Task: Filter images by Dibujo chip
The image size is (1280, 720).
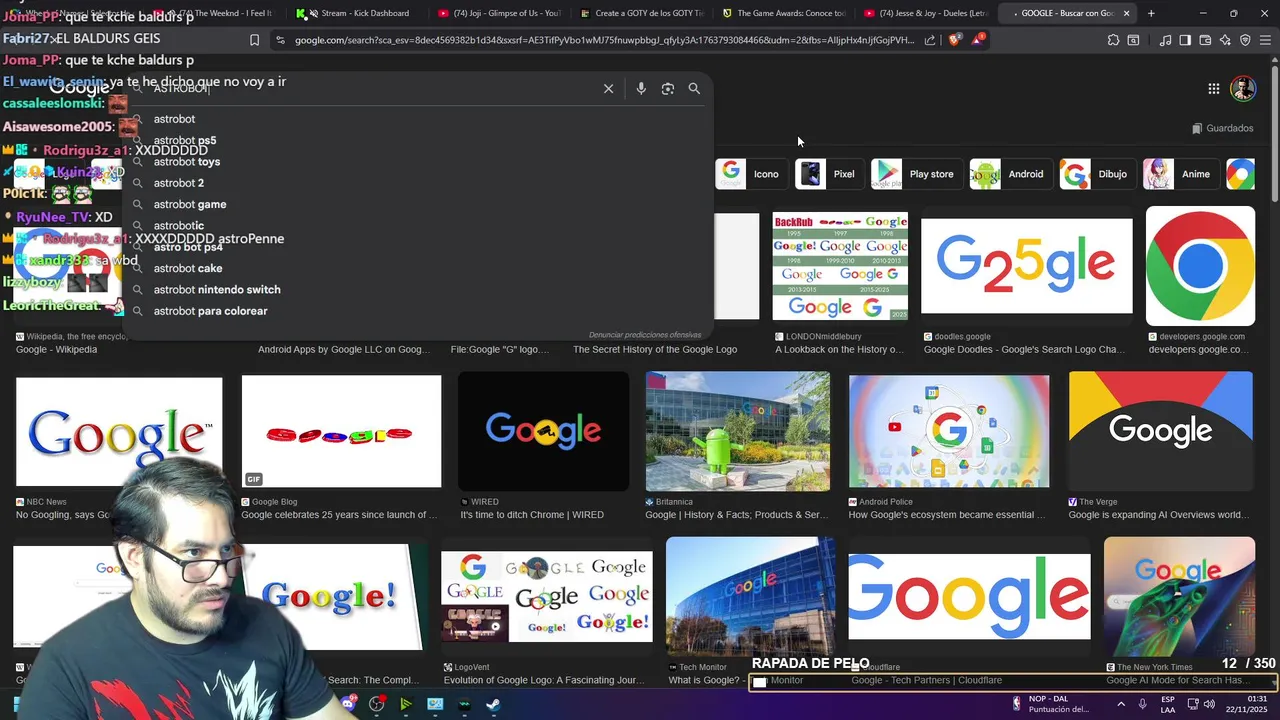Action: pyautogui.click(x=1097, y=174)
